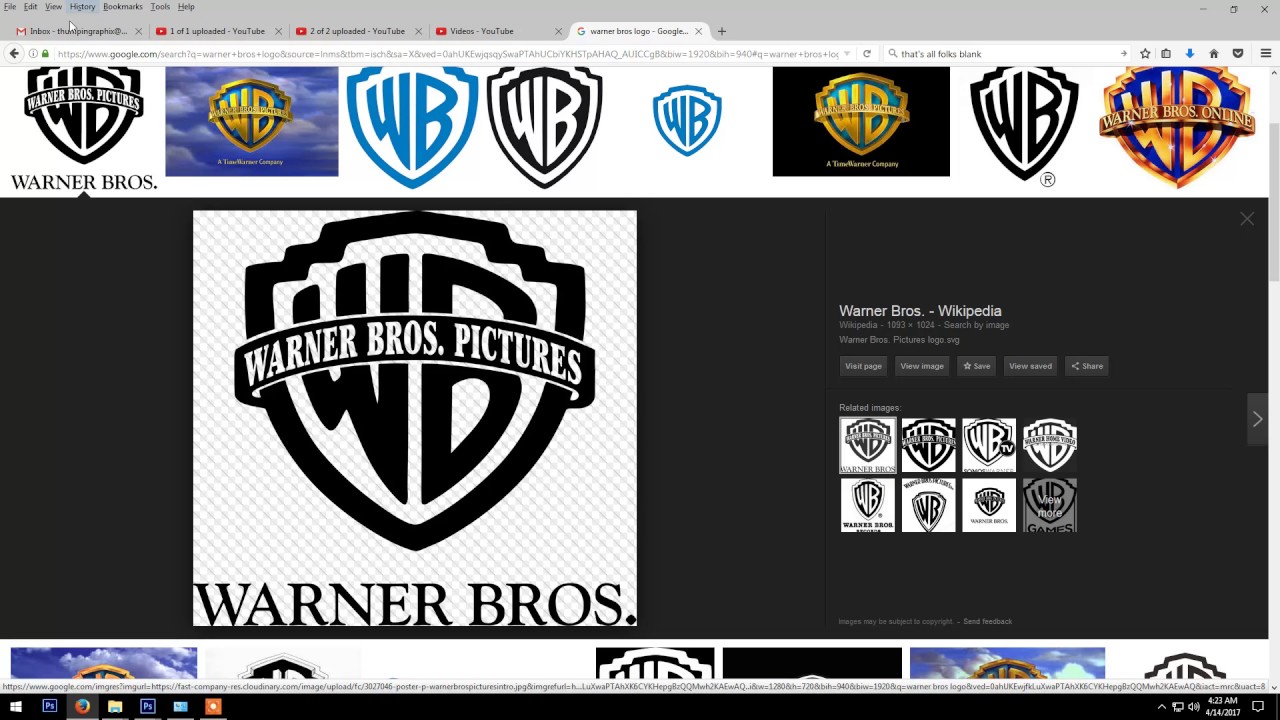Image resolution: width=1280 pixels, height=720 pixels.
Task: Close the 'Videos - YouTube' tab
Action: click(x=558, y=31)
